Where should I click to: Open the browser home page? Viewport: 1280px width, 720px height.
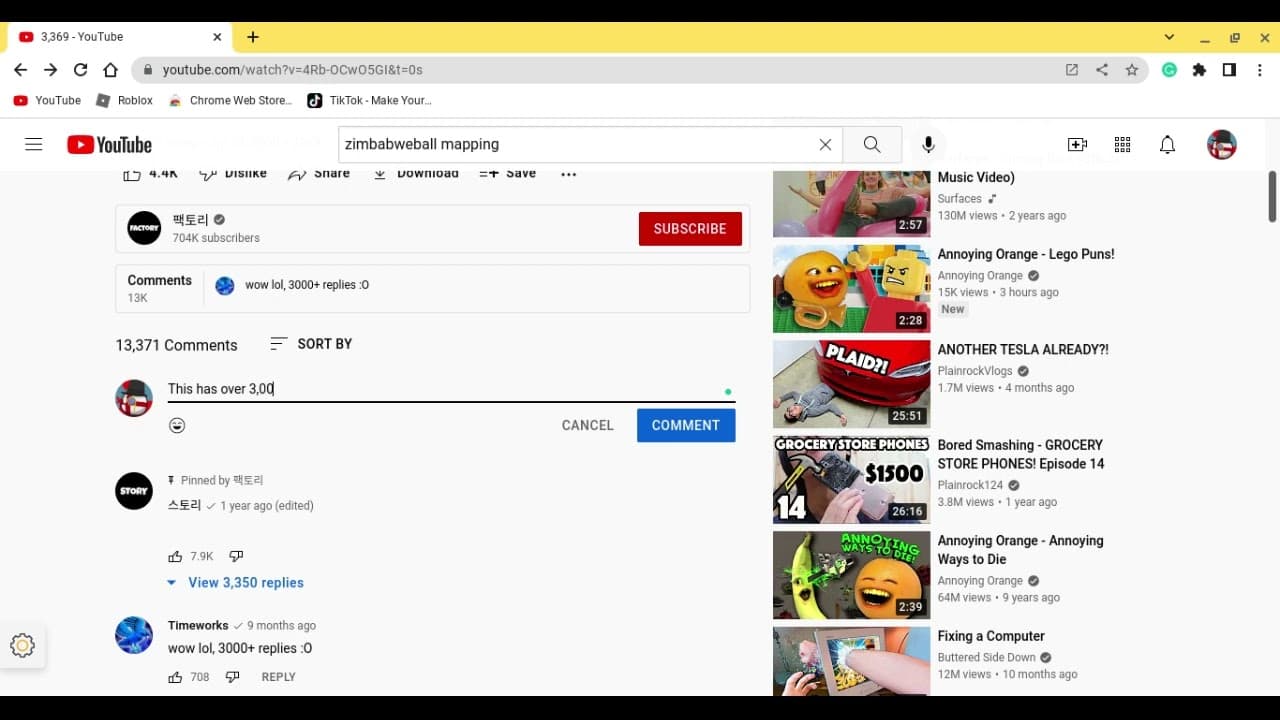pyautogui.click(x=111, y=70)
